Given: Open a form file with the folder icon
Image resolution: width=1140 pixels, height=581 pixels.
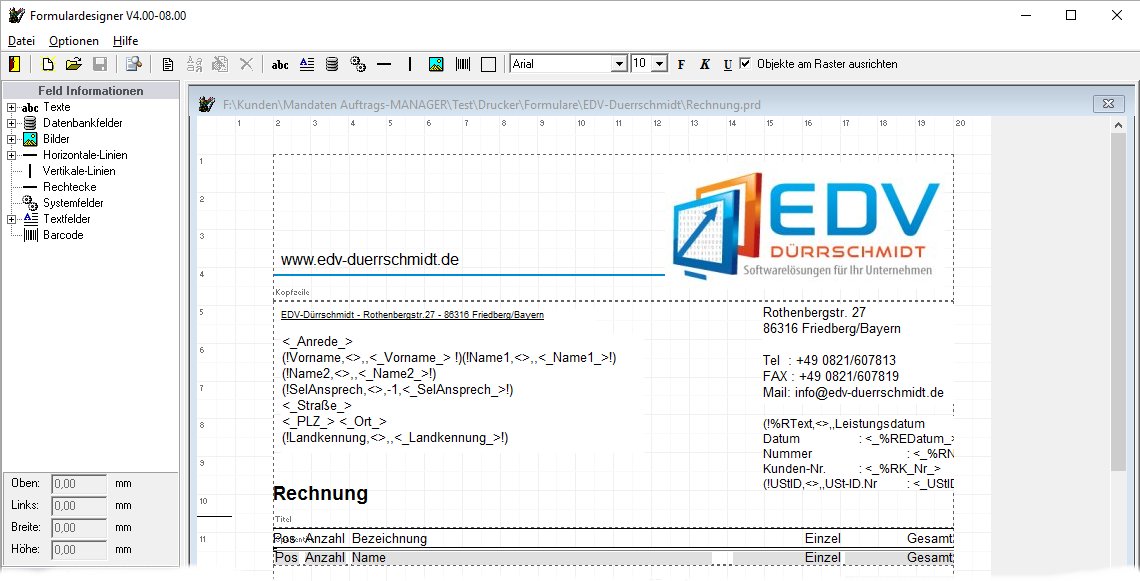Looking at the screenshot, I should click(x=73, y=64).
